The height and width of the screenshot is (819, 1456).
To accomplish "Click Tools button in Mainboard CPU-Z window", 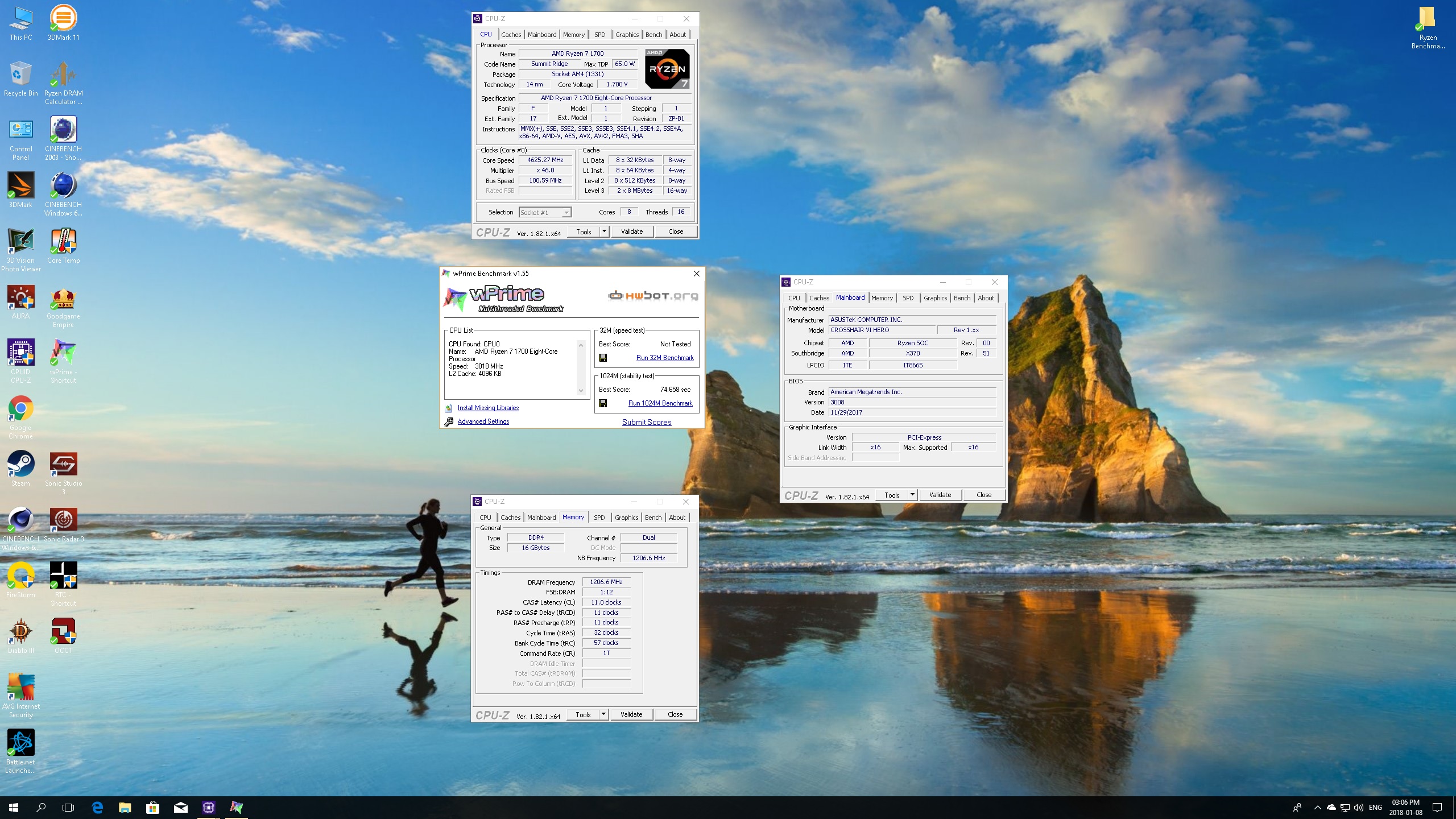I will point(891,495).
